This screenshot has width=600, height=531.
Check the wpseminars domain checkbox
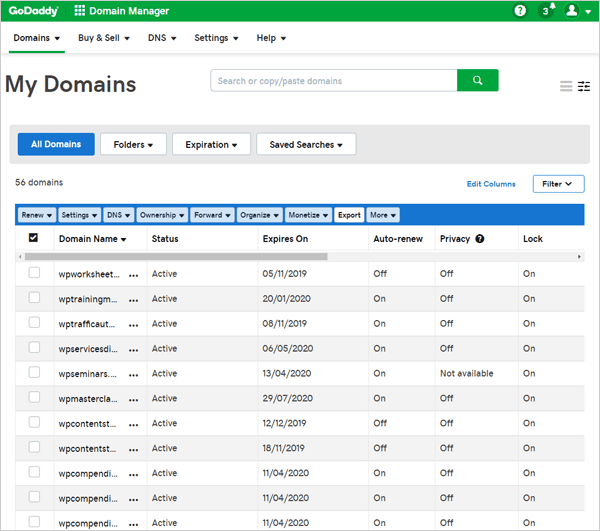click(x=34, y=372)
